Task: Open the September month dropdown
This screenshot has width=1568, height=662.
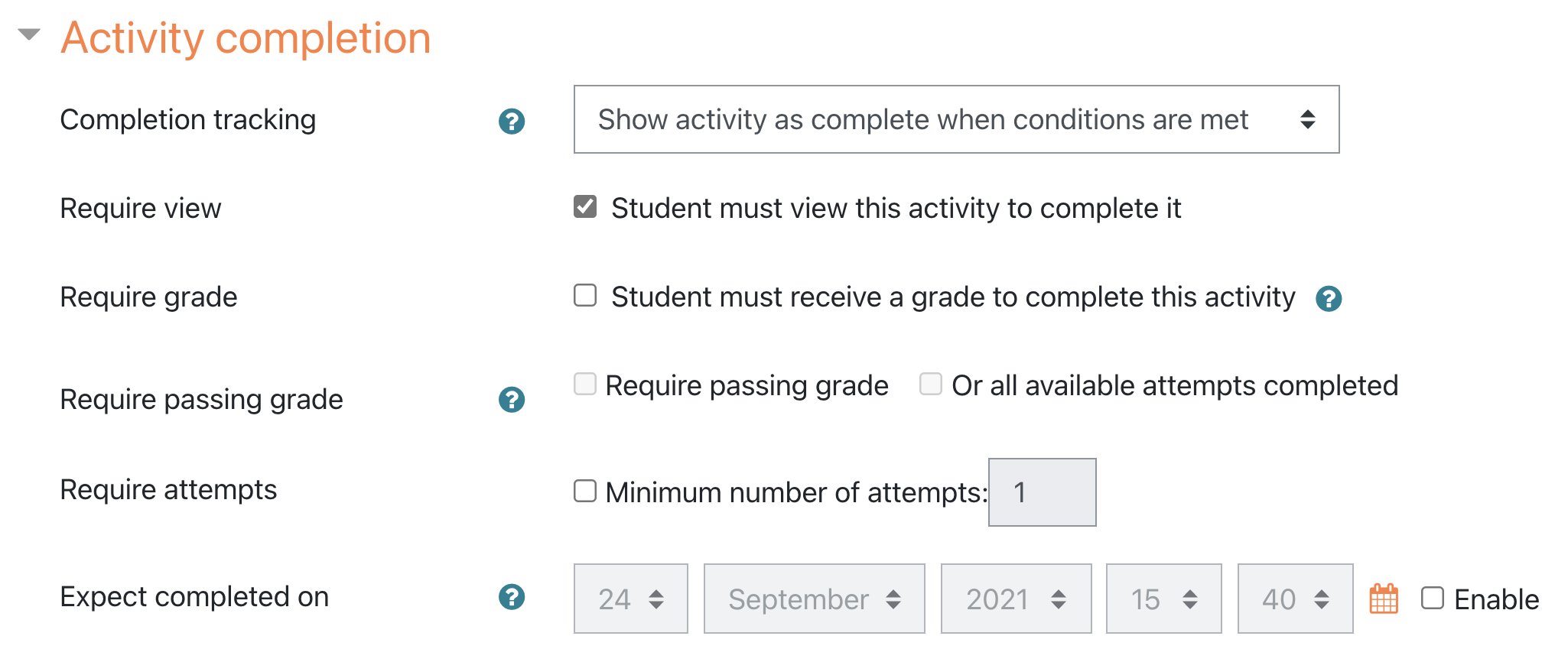Action: click(814, 599)
